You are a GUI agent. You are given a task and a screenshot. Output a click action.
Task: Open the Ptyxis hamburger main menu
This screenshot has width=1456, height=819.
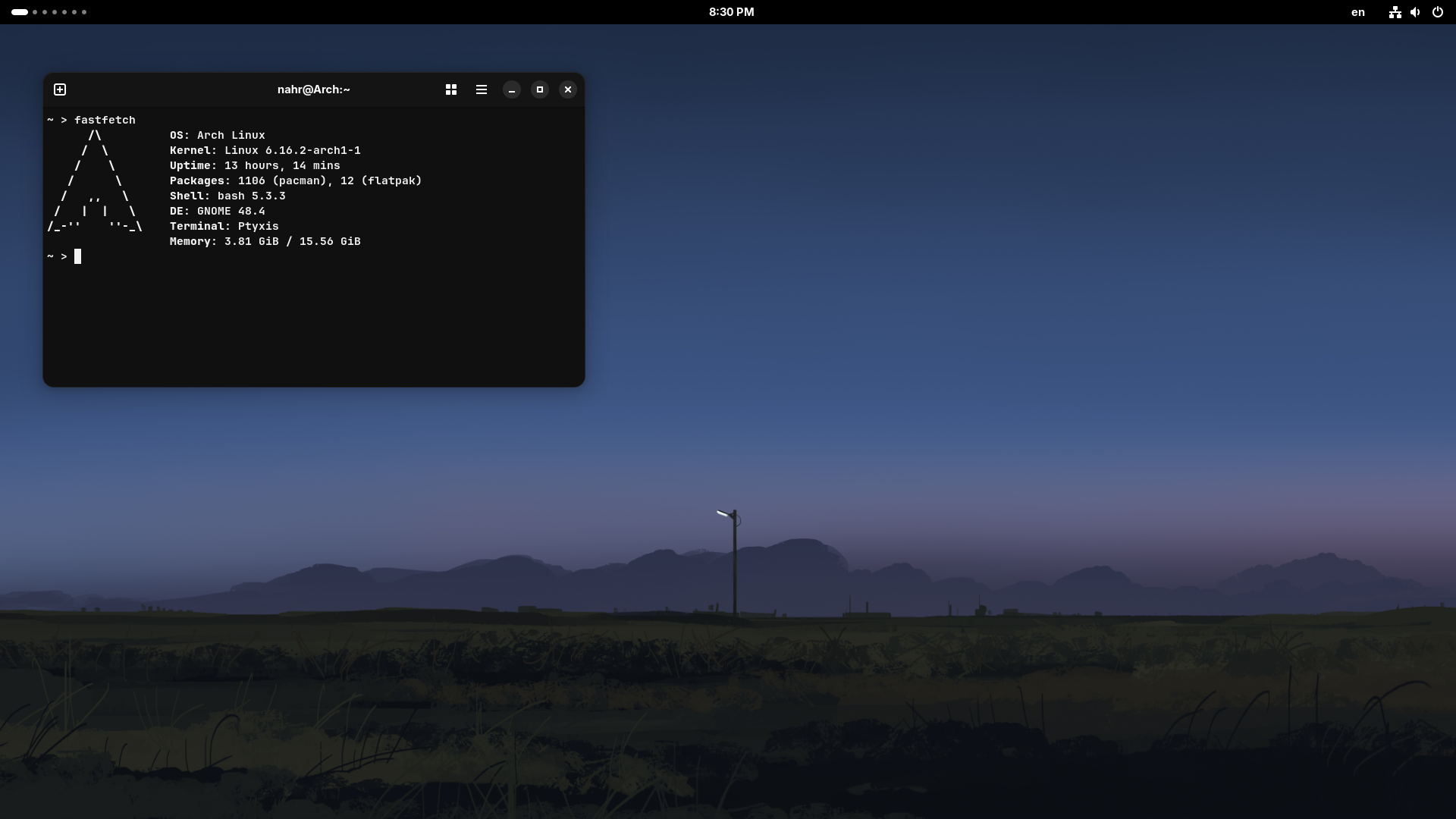tap(482, 89)
